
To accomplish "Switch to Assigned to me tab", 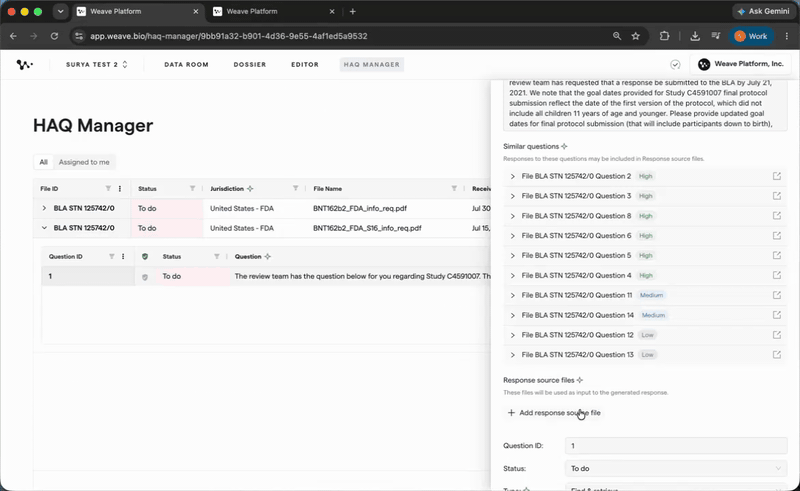I will click(x=84, y=162).
